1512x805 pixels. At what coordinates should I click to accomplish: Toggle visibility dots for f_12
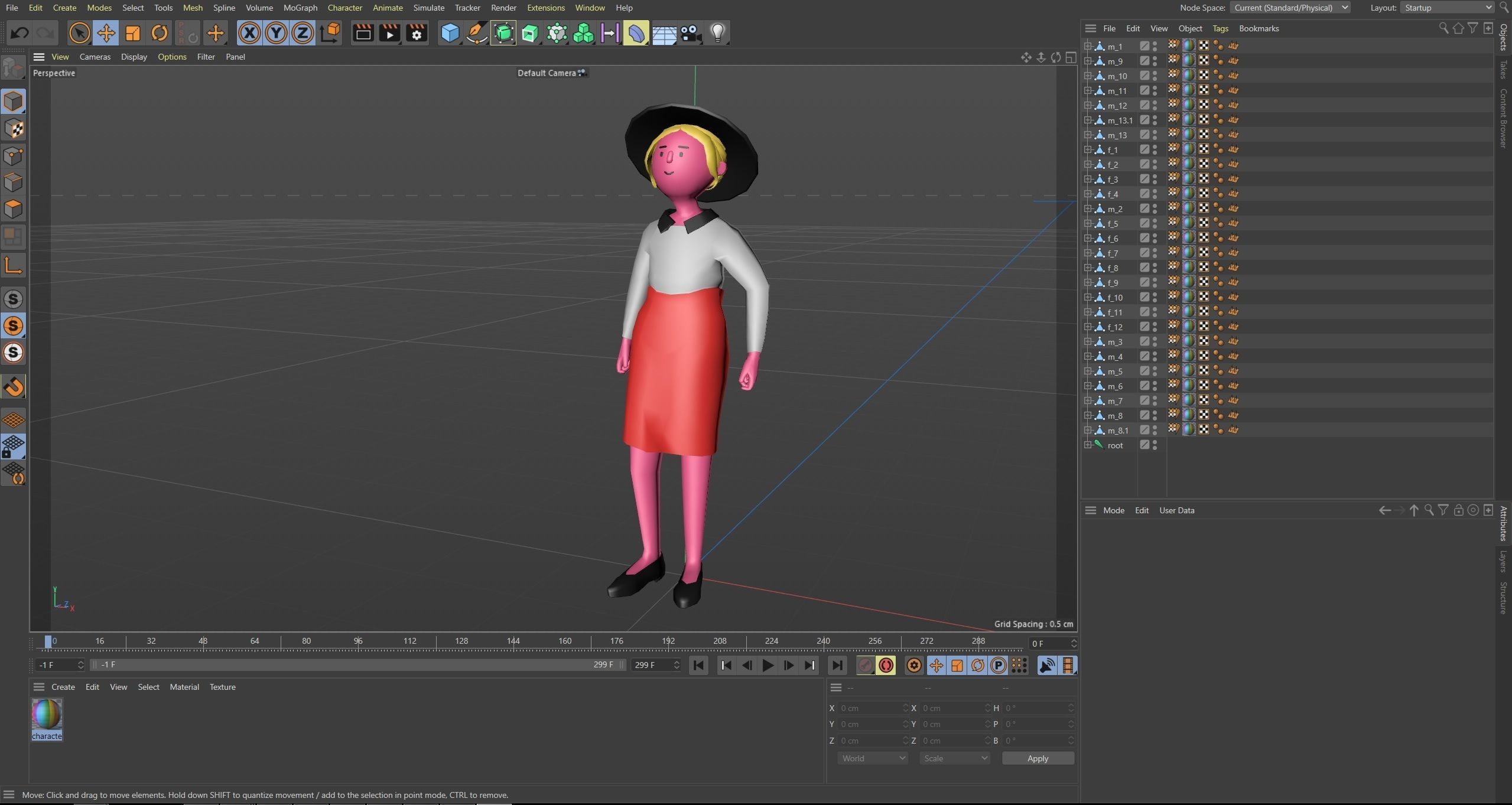(x=1155, y=327)
